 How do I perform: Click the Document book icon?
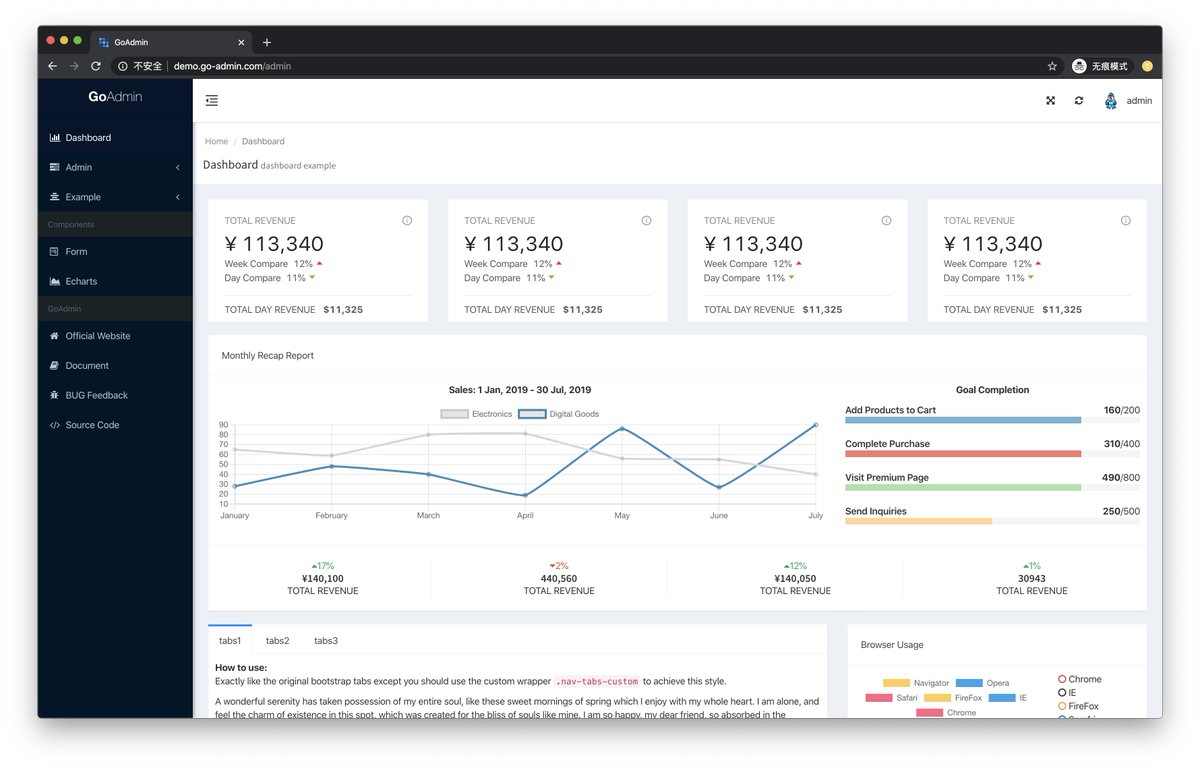pos(55,366)
